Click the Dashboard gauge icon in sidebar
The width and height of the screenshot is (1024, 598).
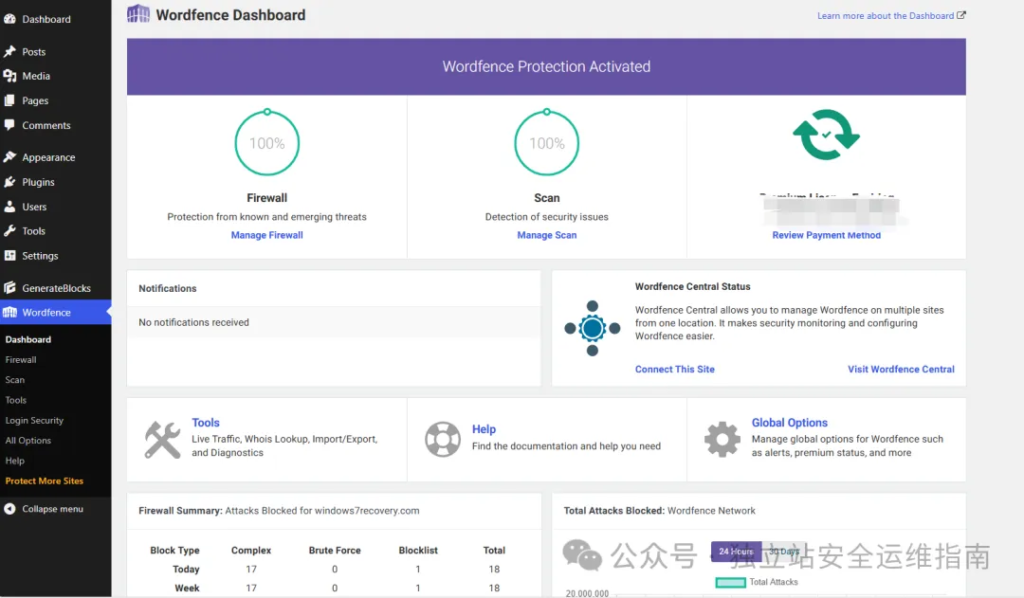9,19
